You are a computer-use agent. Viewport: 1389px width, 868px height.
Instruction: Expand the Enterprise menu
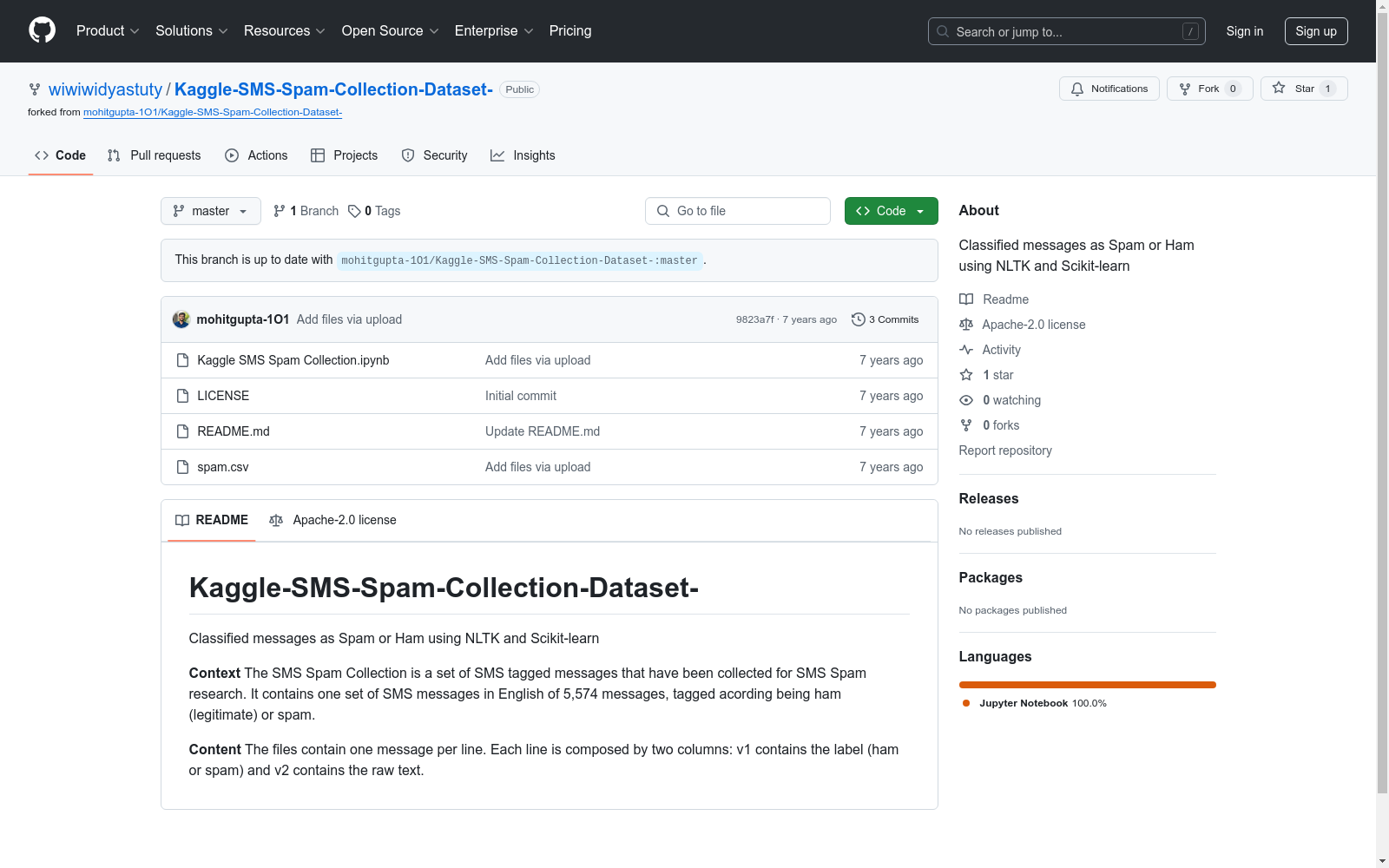tap(494, 31)
